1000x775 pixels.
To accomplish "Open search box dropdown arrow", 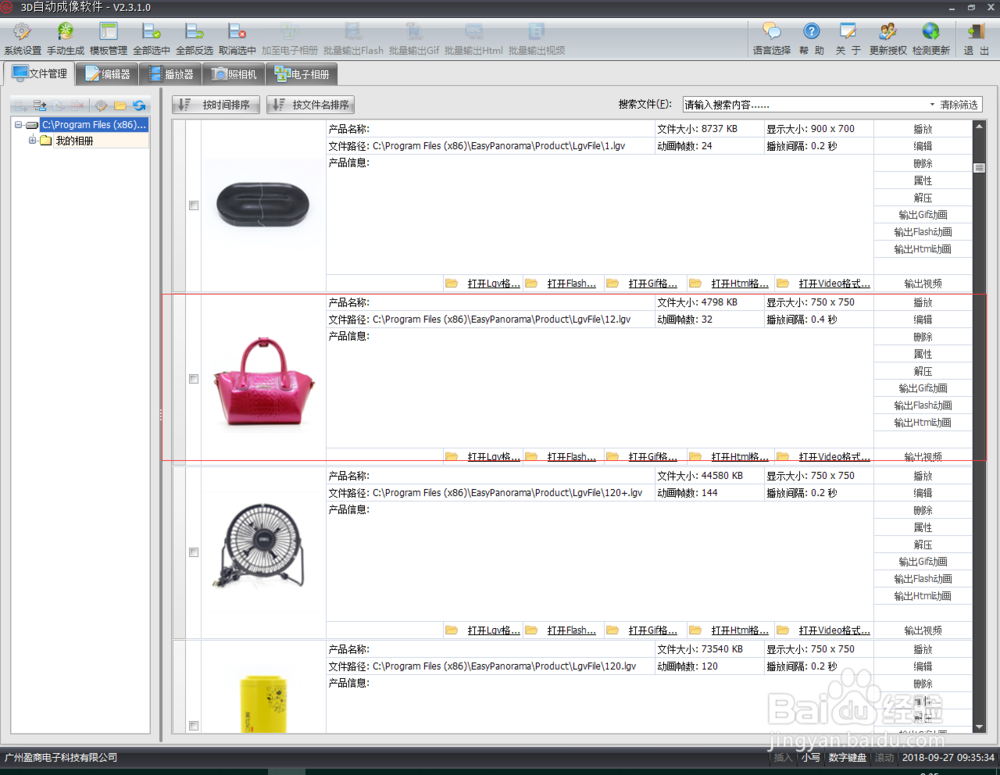I will pyautogui.click(x=932, y=105).
